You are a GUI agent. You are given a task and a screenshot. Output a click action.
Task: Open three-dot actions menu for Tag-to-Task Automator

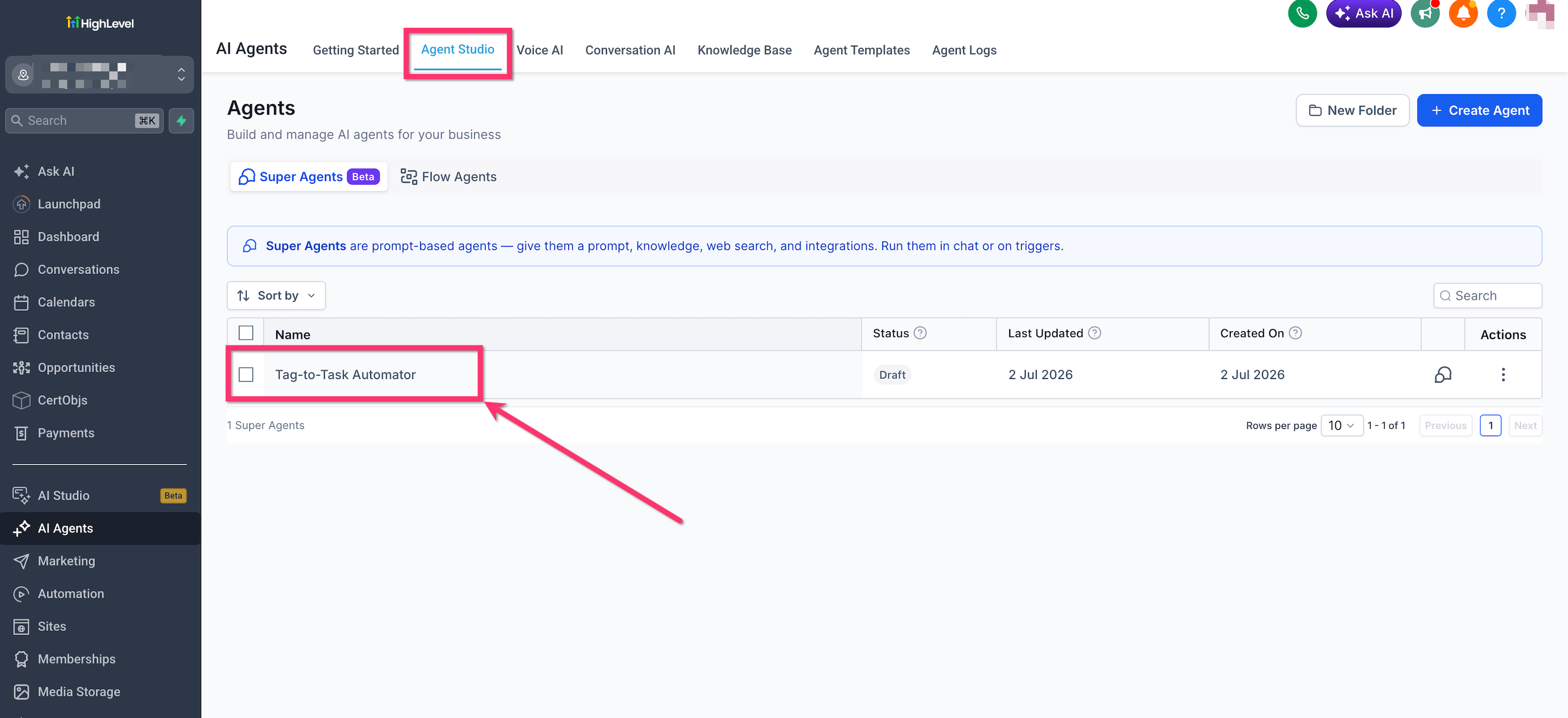point(1503,374)
